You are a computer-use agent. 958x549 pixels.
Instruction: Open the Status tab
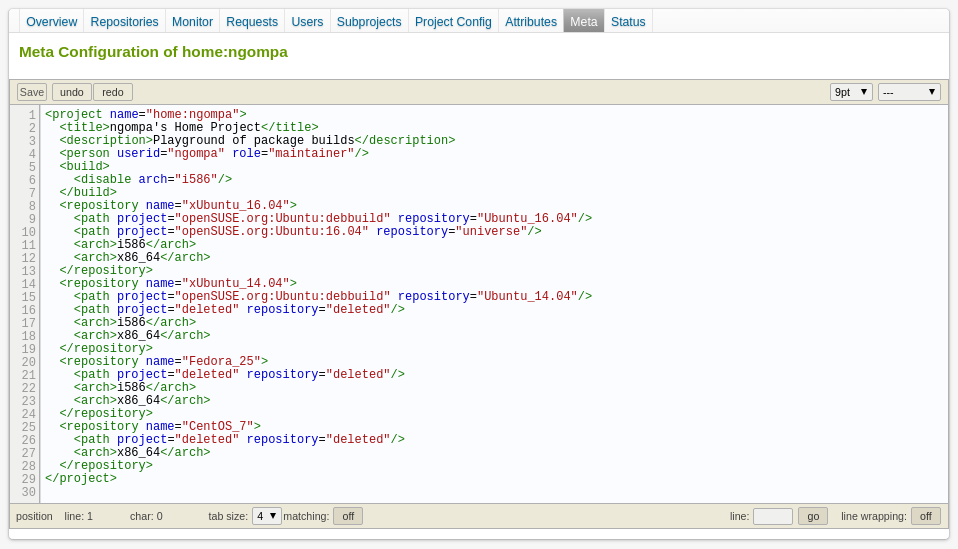pos(628,22)
